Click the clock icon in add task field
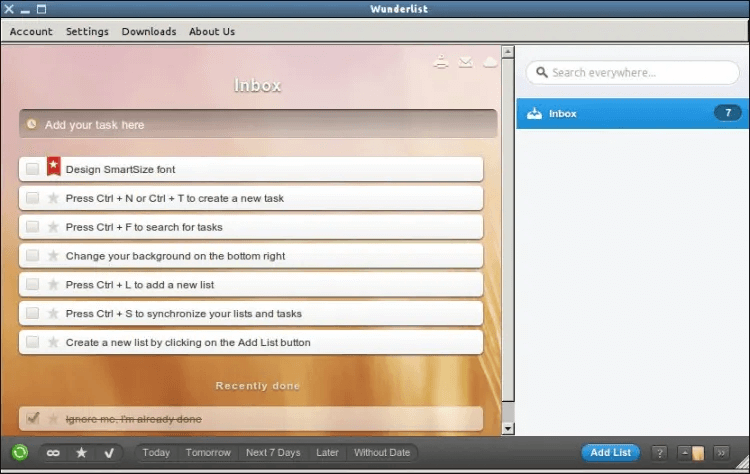This screenshot has height=474, width=750. coord(32,124)
